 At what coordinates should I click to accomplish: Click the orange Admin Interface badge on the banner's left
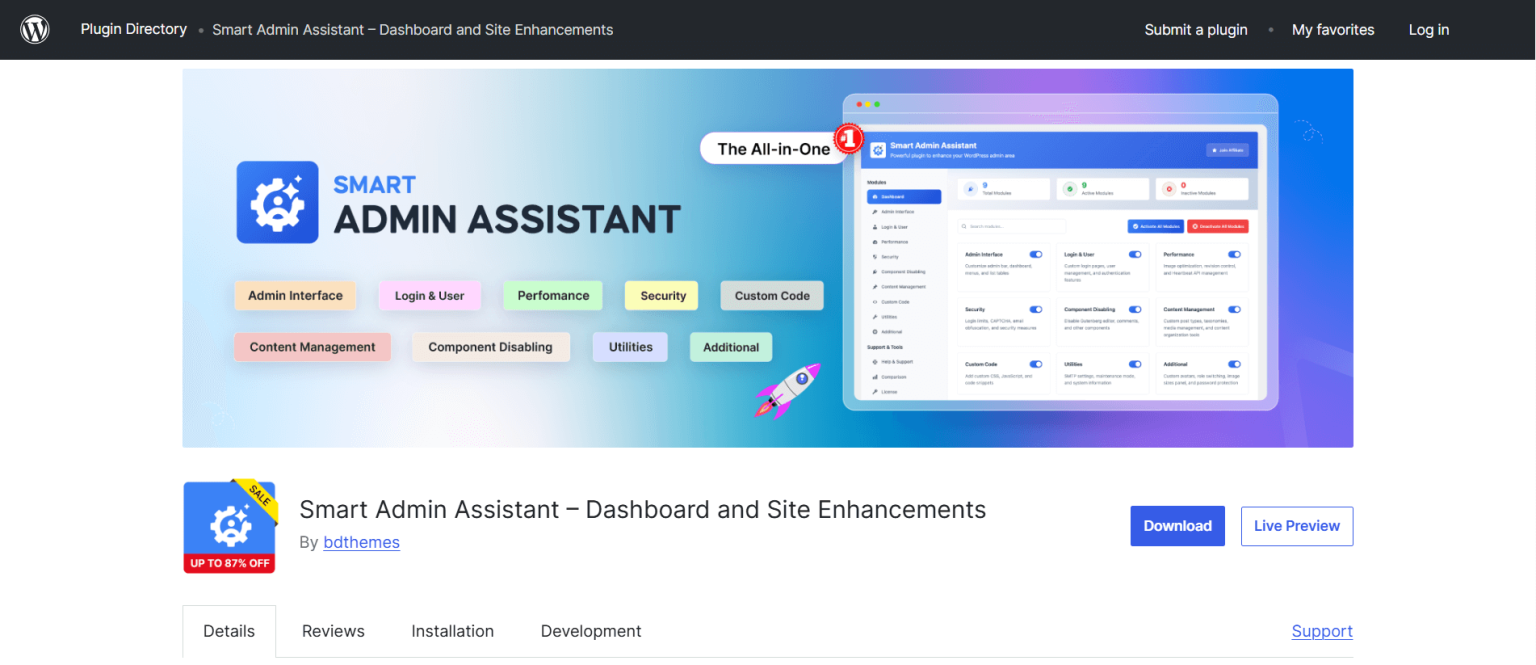pos(295,295)
